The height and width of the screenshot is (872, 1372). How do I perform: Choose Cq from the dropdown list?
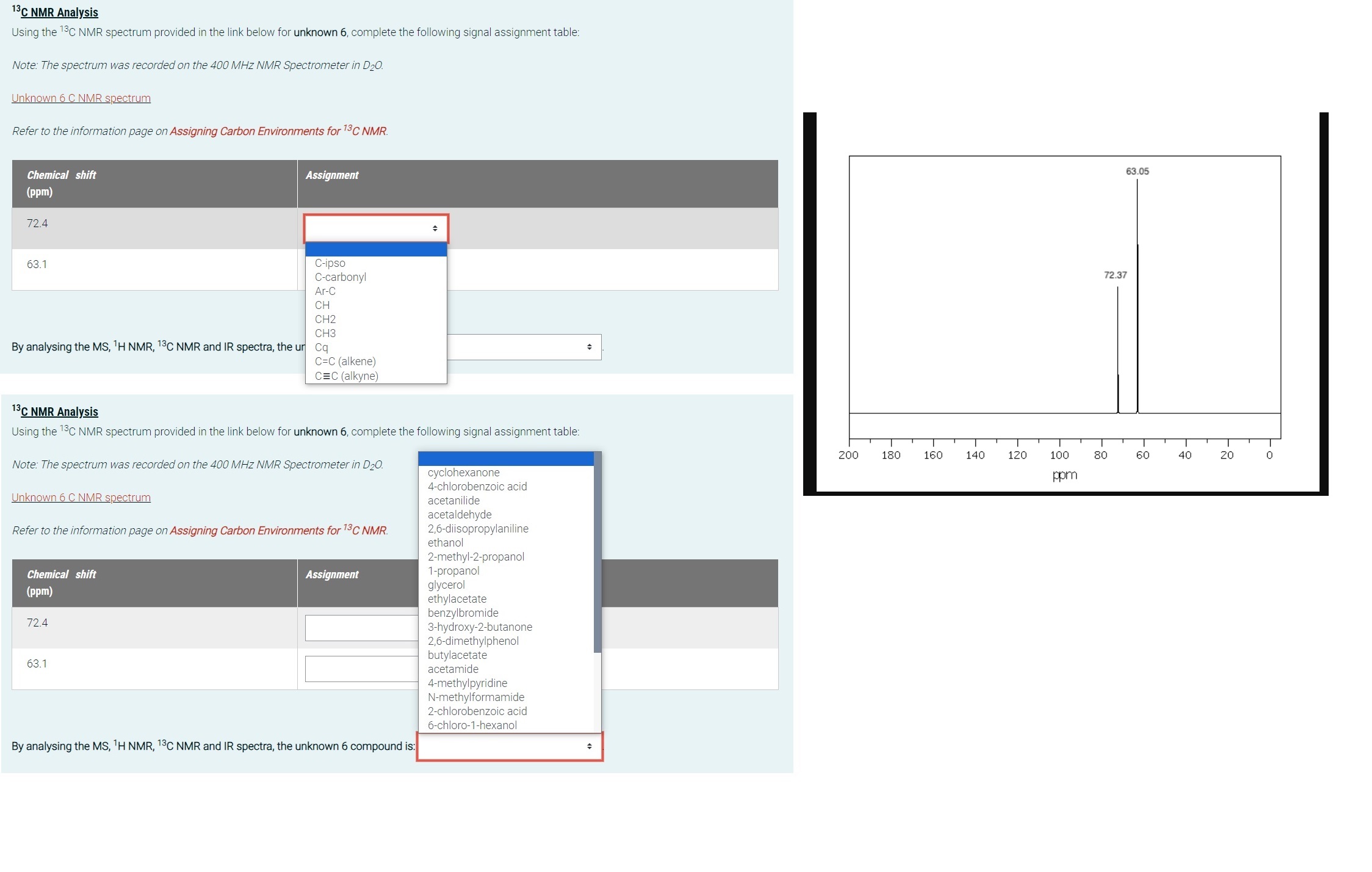pyautogui.click(x=322, y=347)
